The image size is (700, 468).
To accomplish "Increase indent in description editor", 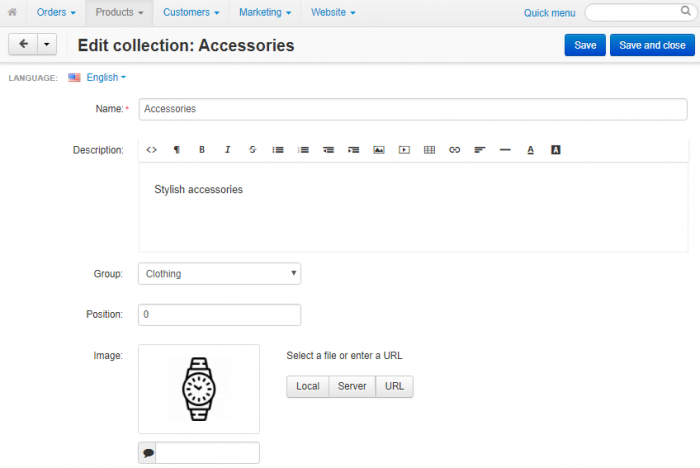I will (354, 150).
